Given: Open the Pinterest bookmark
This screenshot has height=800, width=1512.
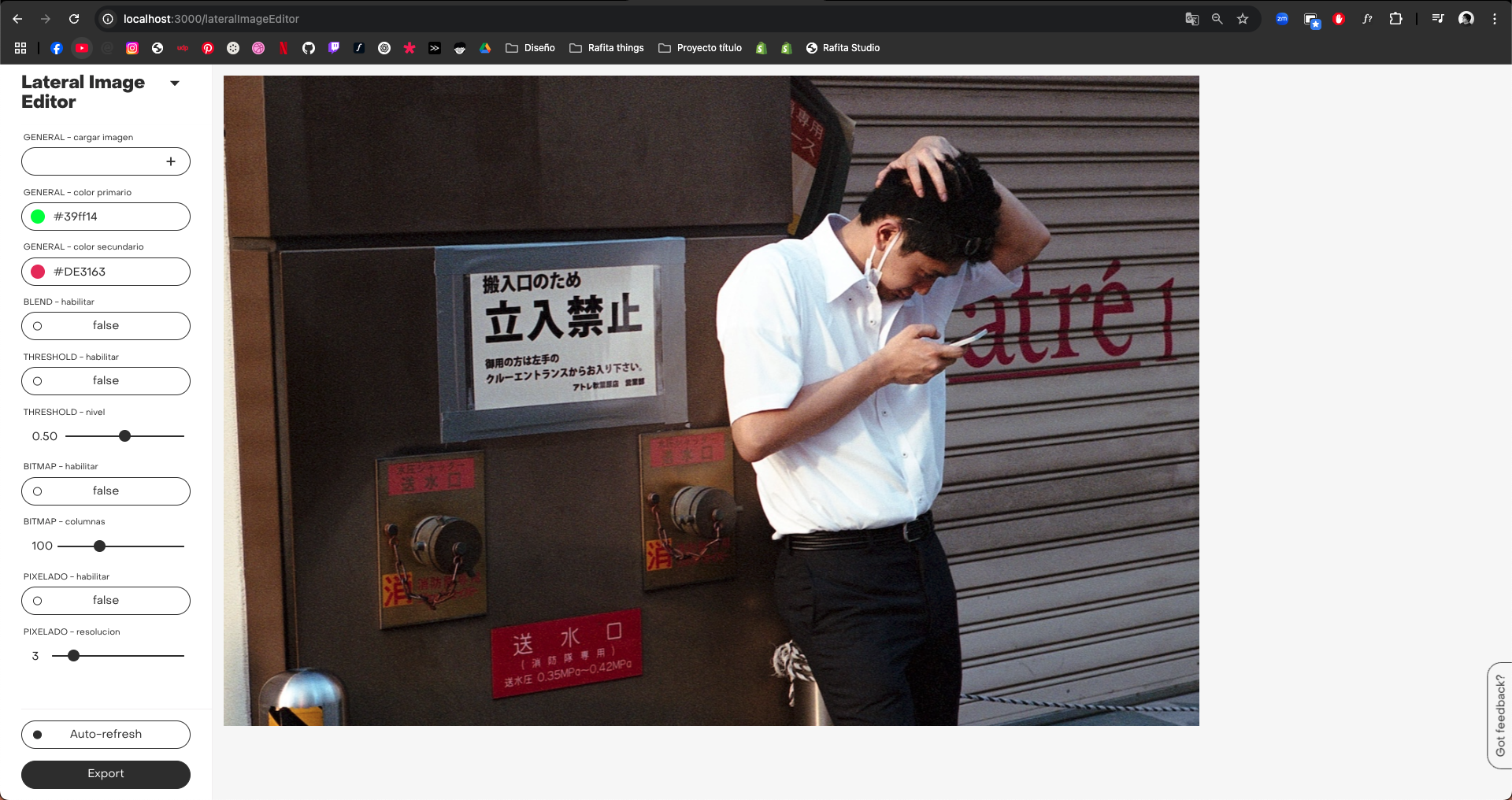Looking at the screenshot, I should [x=208, y=48].
